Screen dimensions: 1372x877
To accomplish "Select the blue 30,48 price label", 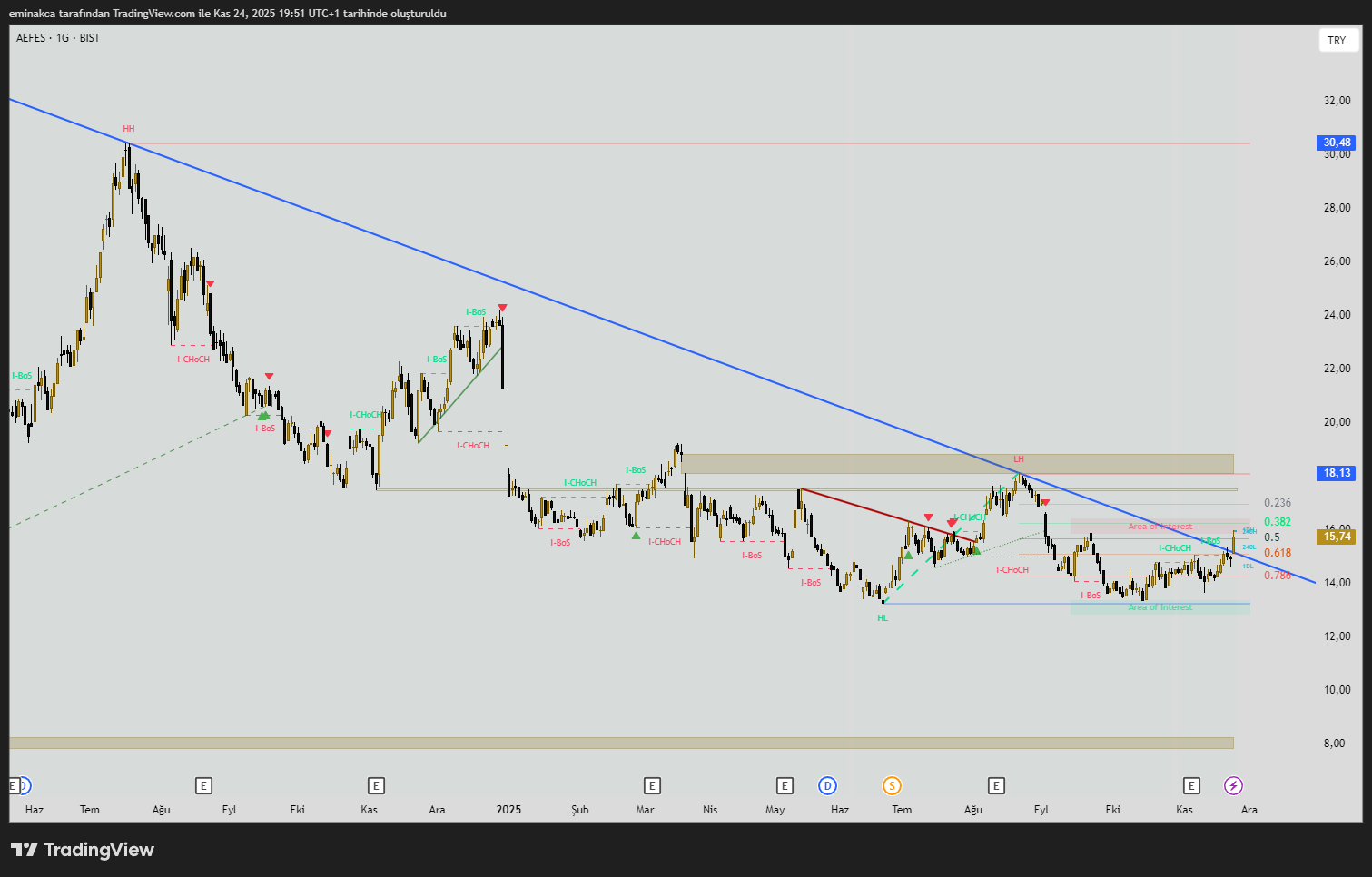I will click(x=1336, y=143).
